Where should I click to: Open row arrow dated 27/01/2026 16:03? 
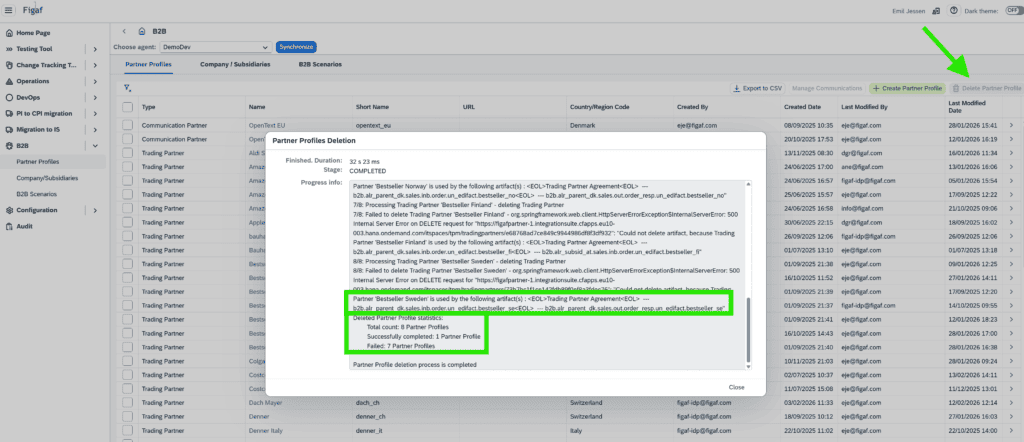[x=1012, y=417]
